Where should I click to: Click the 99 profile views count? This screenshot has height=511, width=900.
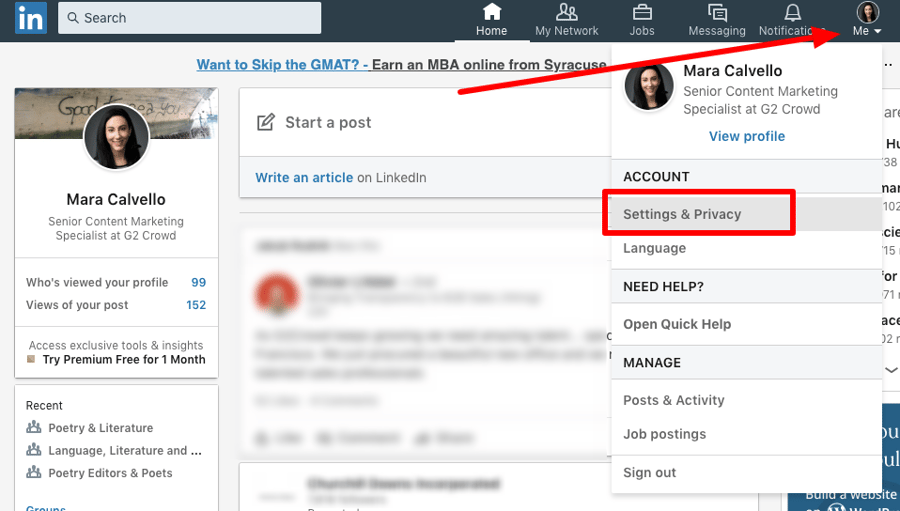(199, 282)
